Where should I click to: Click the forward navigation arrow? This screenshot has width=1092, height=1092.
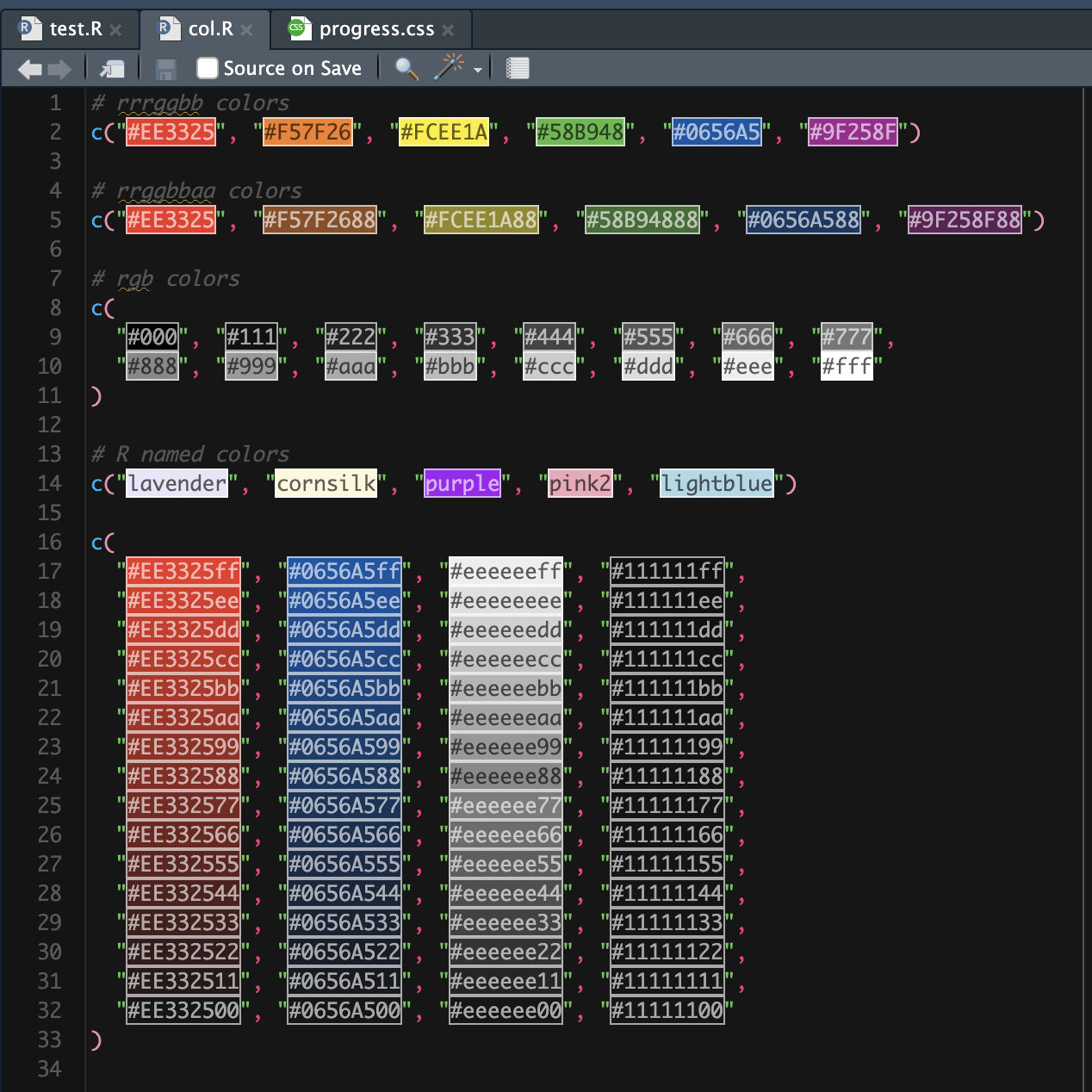point(58,68)
